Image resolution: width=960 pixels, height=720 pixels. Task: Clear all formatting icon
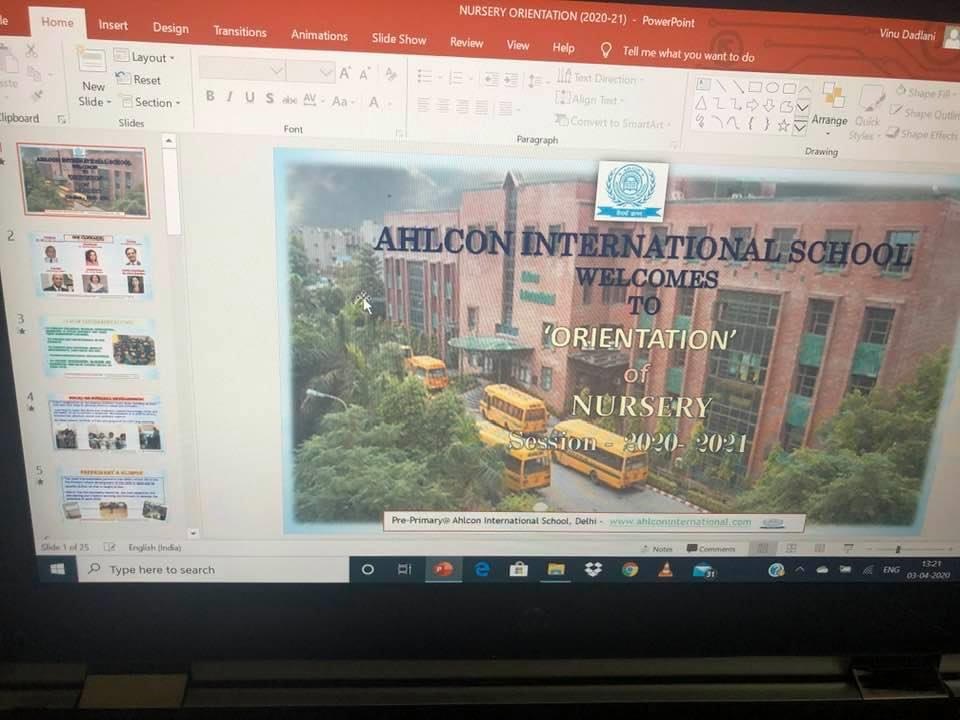coord(391,75)
